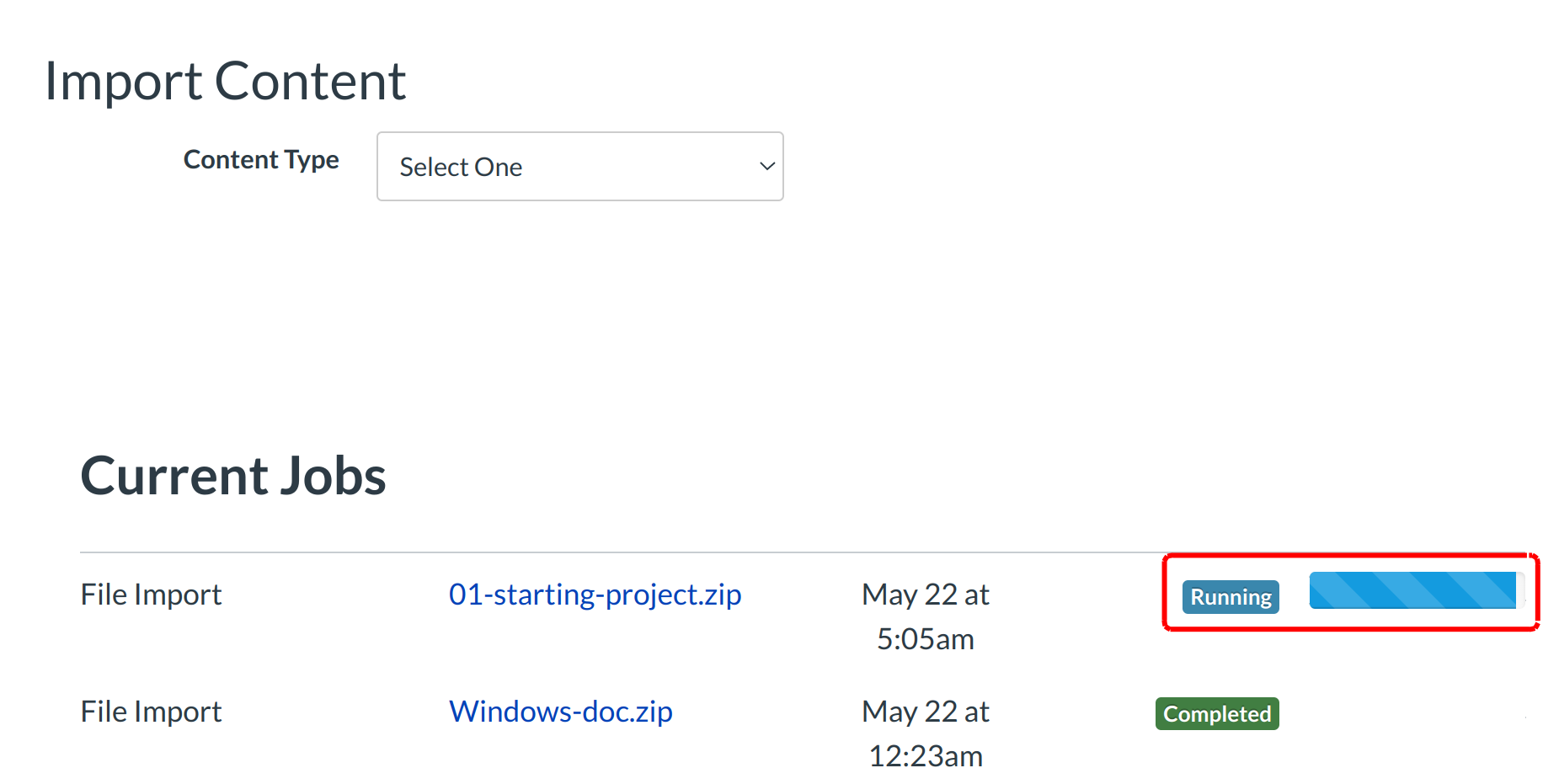Click the striped blue import progress bar

tap(1412, 590)
